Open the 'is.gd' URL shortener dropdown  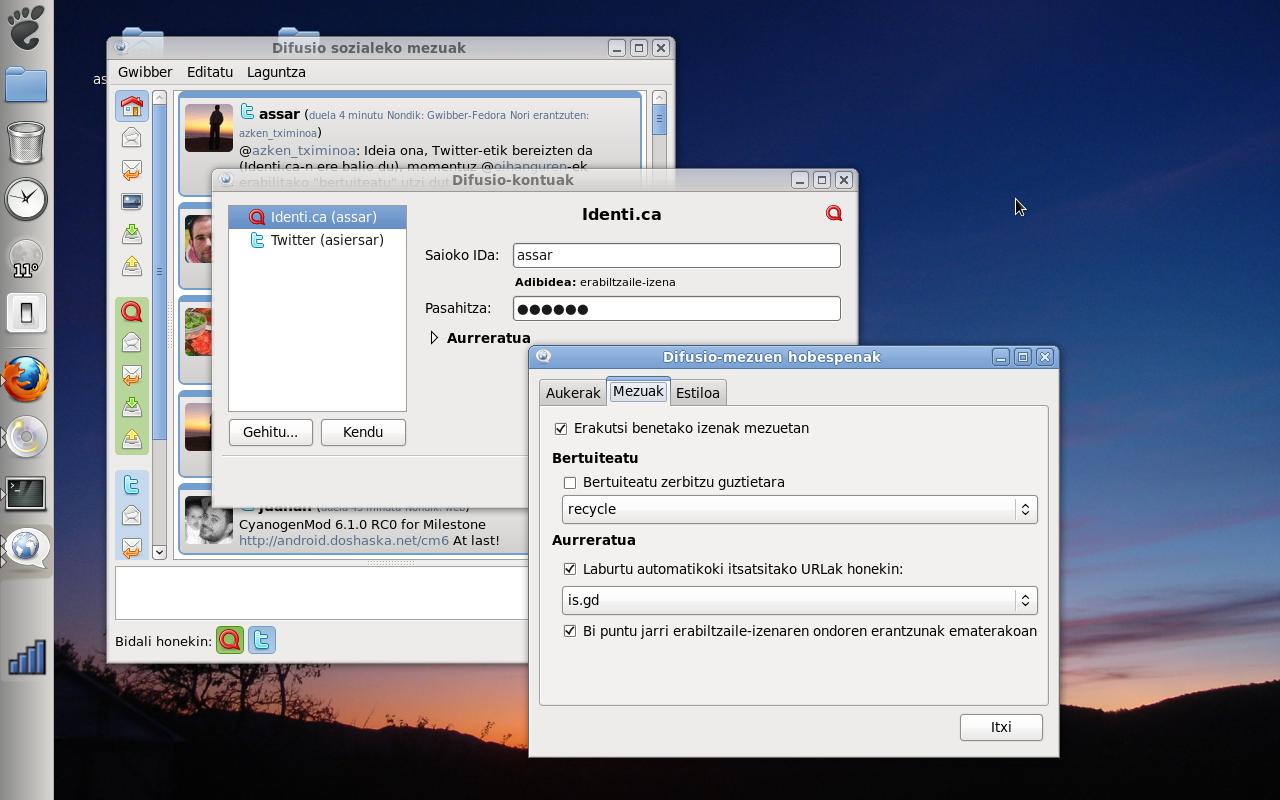coord(799,600)
